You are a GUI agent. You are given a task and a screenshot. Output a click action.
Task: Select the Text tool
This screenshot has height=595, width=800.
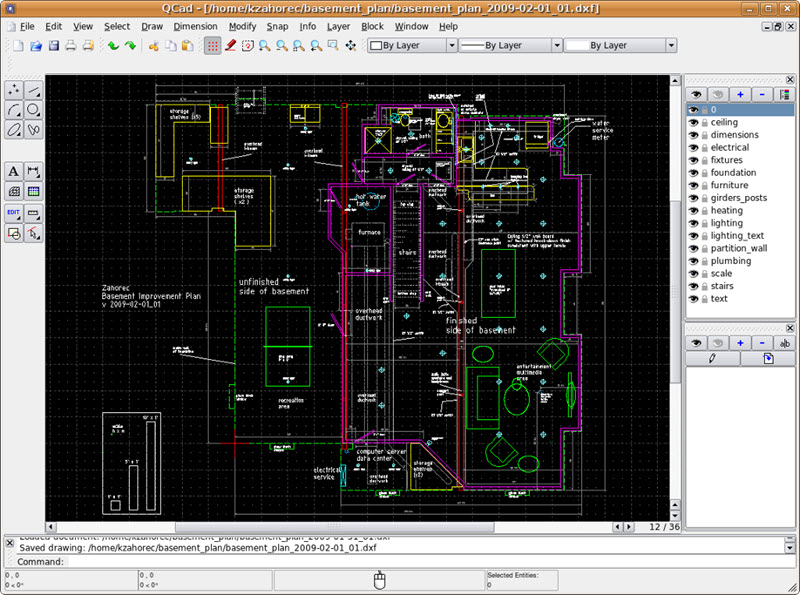(x=13, y=170)
